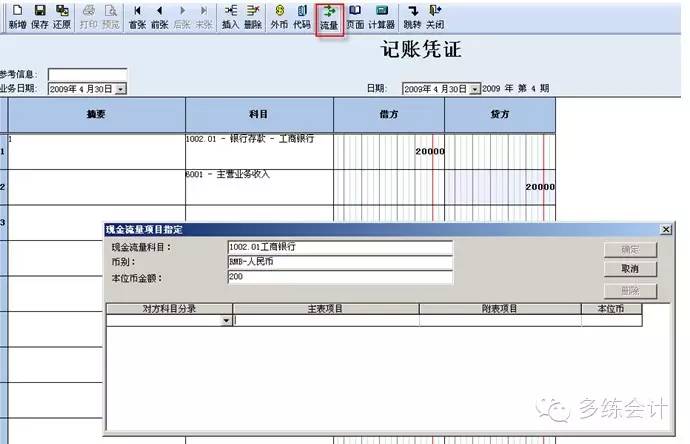Screen dimensions: 690x444
Task: Click the 本位币 column header
Action: tap(612, 308)
